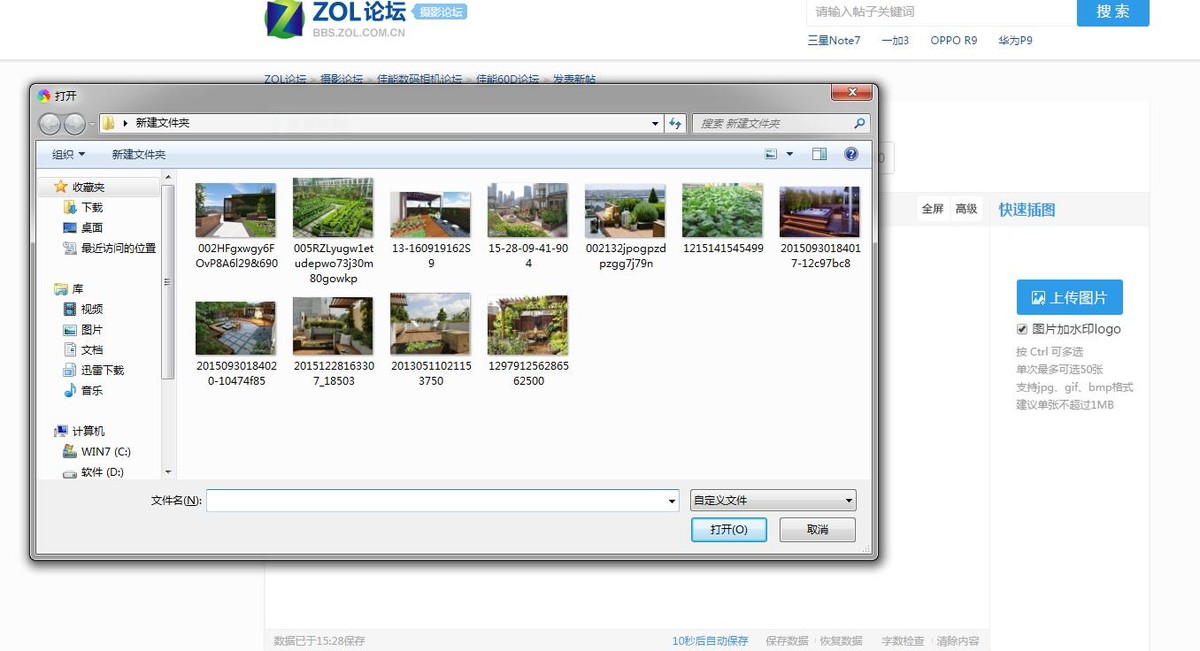The width and height of the screenshot is (1200, 651).
Task: Switch to the 全屏 tab
Action: tap(932, 209)
